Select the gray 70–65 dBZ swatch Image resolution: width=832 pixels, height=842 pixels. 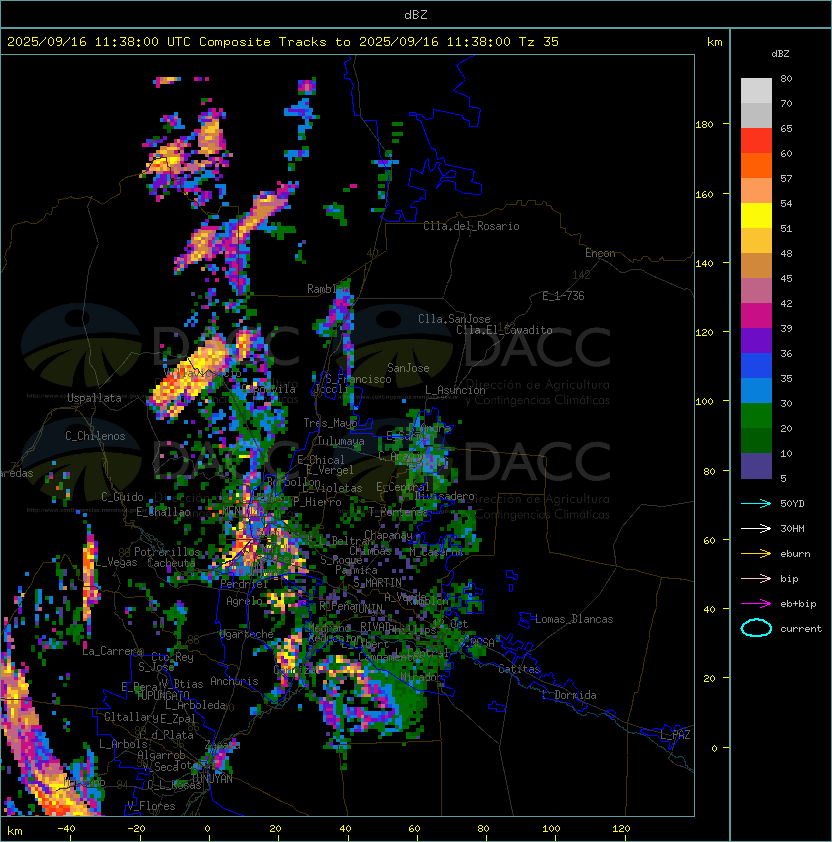pos(756,115)
